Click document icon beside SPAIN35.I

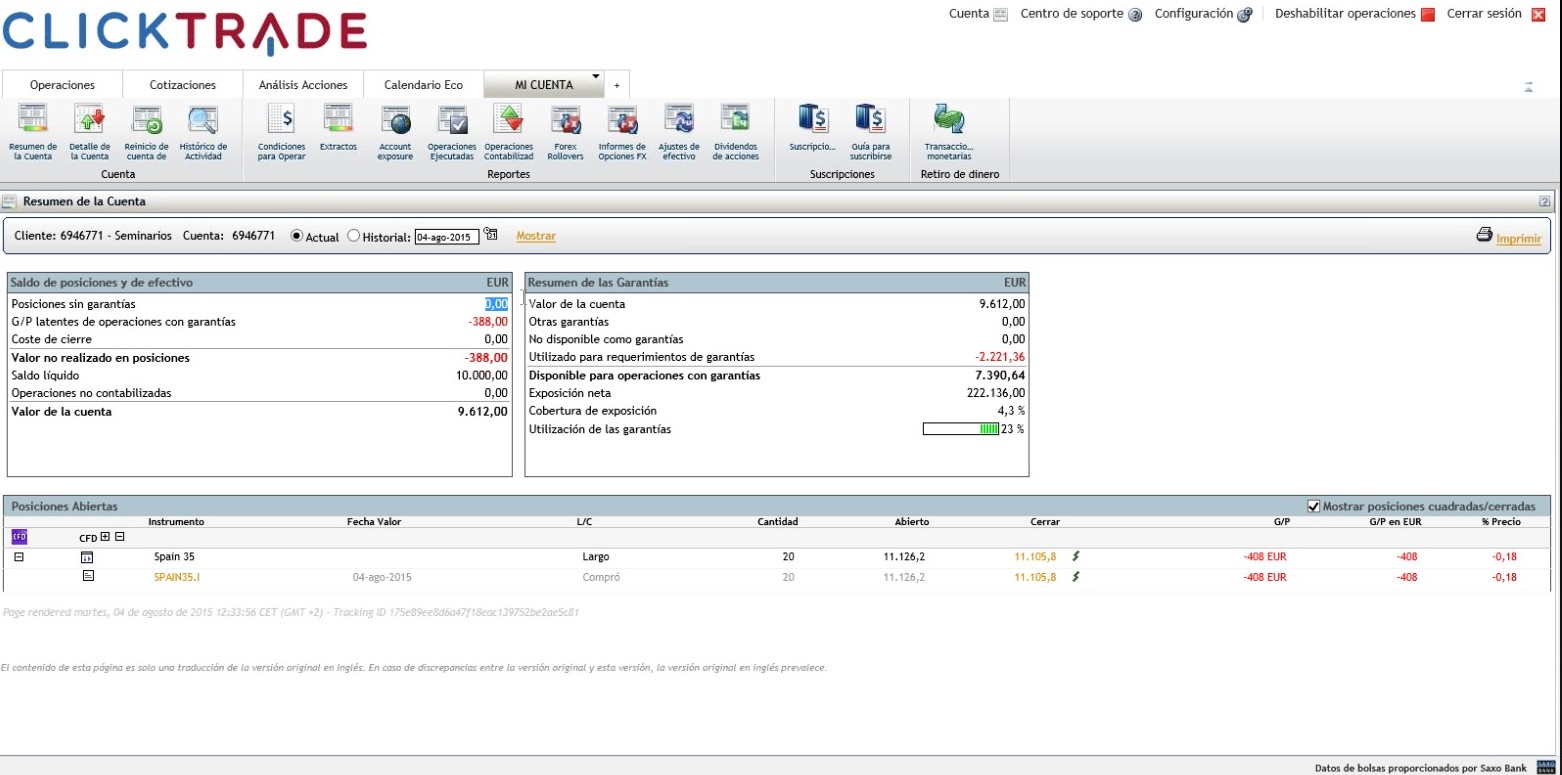[88, 576]
